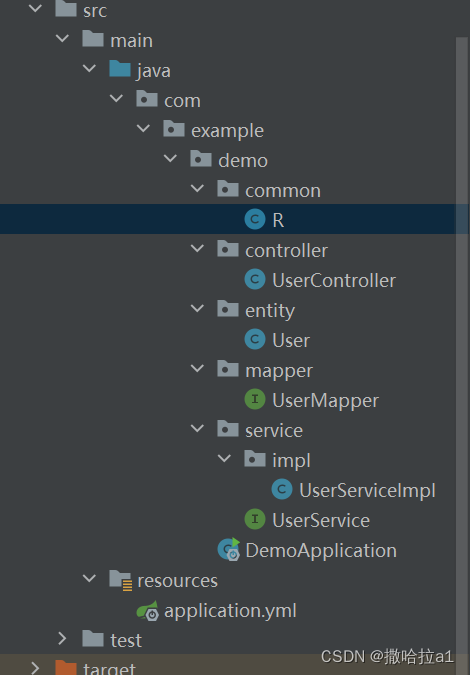Select the resources folder label
The width and height of the screenshot is (470, 675).
178,581
